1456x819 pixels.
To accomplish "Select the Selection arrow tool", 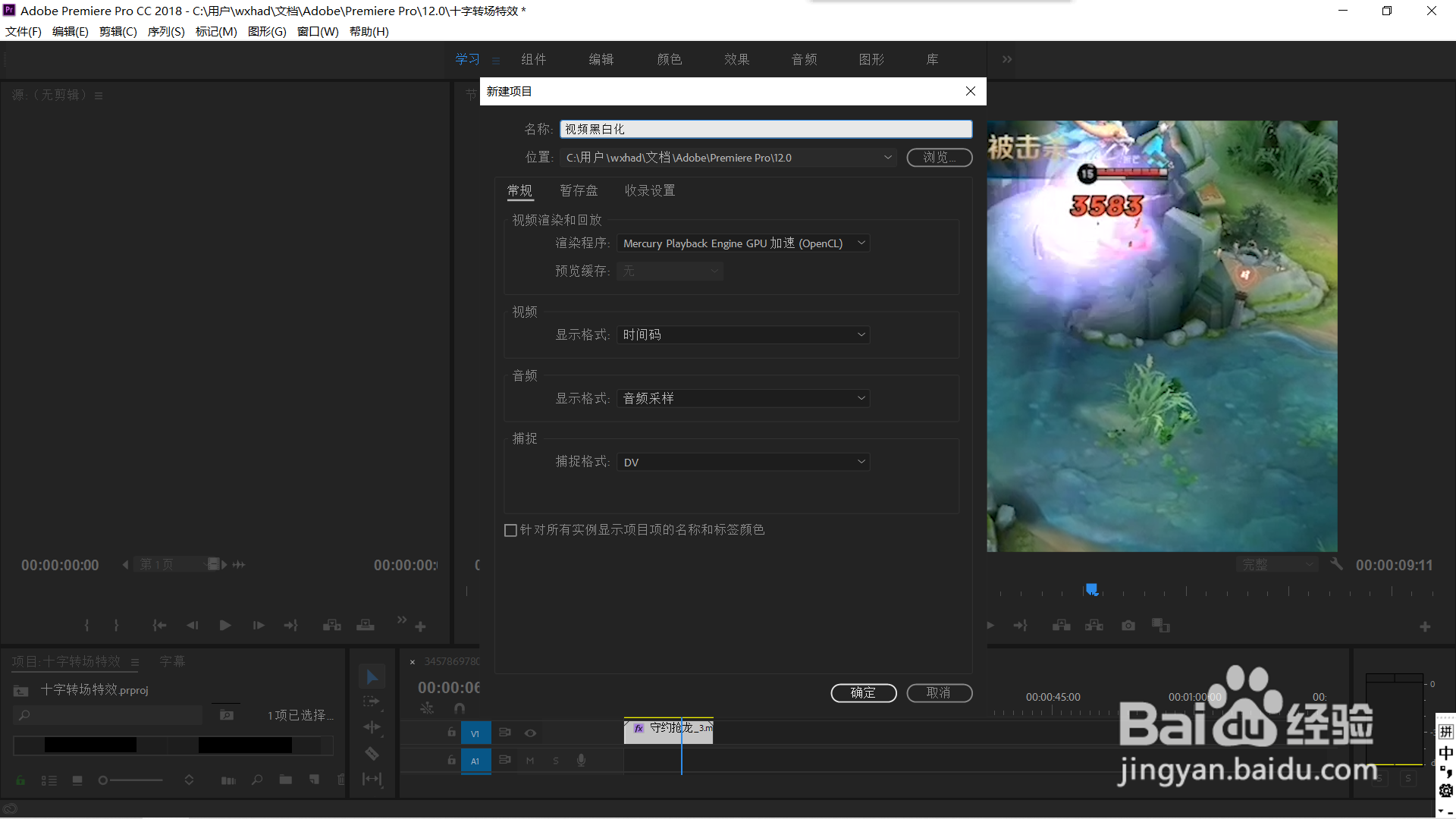I will pyautogui.click(x=372, y=676).
